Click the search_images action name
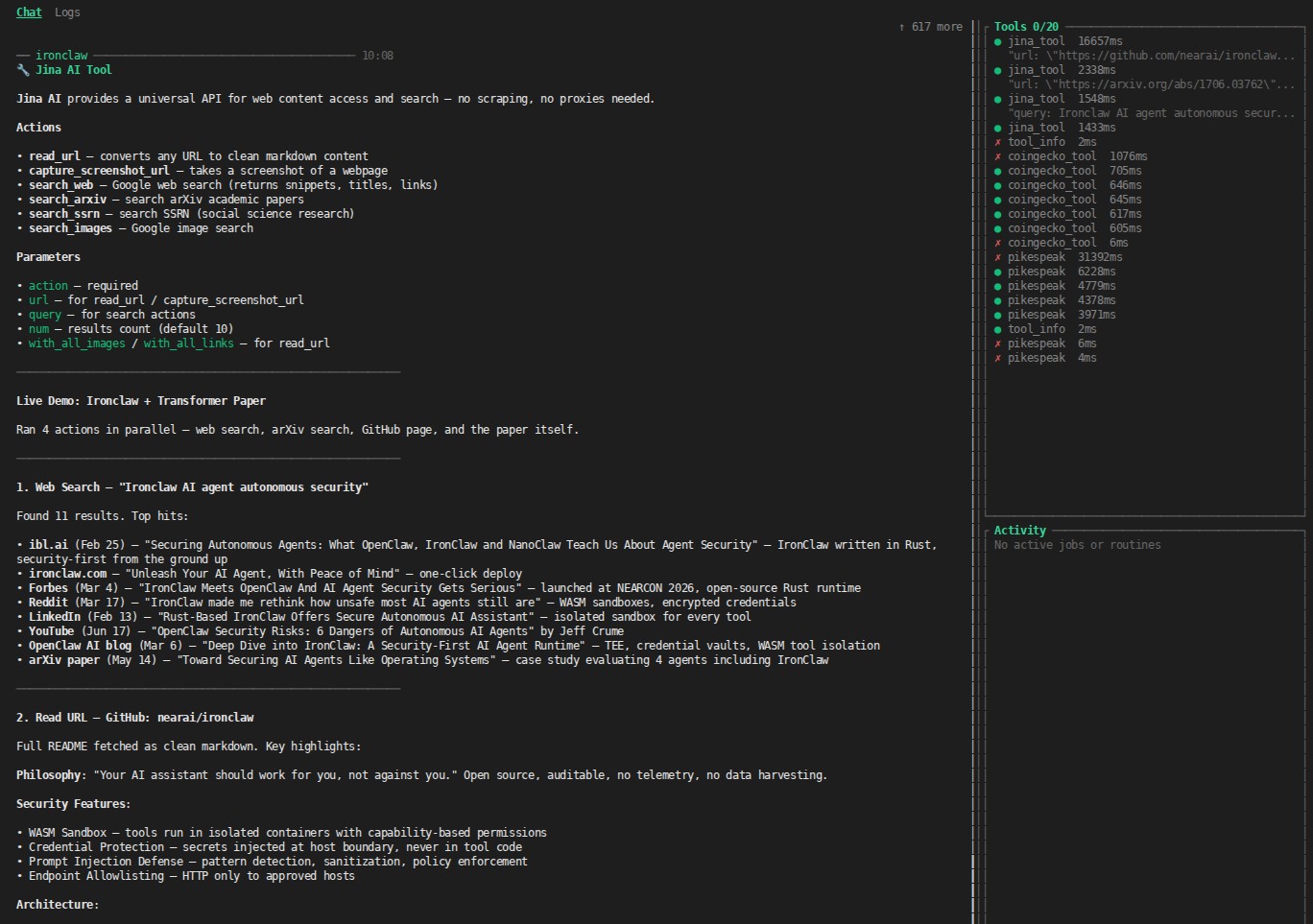The height and width of the screenshot is (924, 1313). [x=70, y=228]
